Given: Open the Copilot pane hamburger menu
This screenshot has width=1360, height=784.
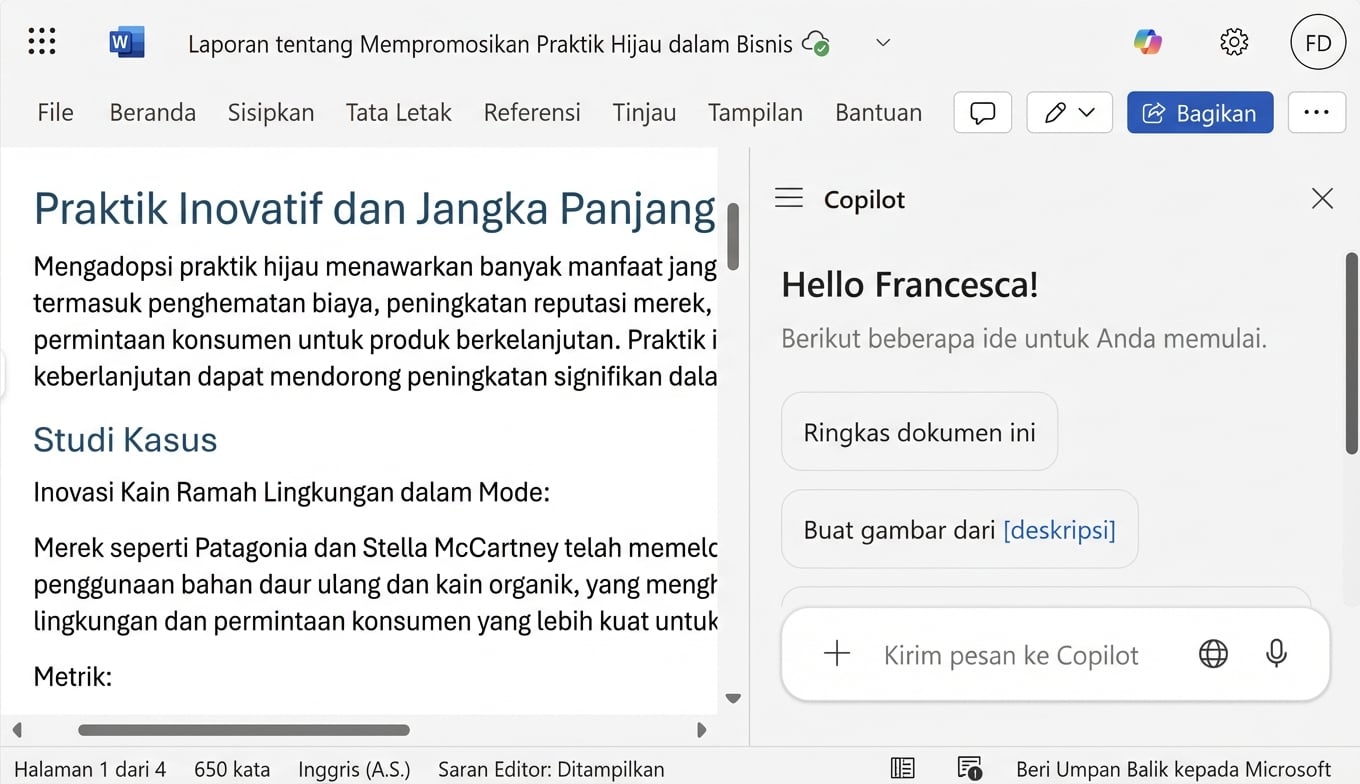Looking at the screenshot, I should [788, 198].
